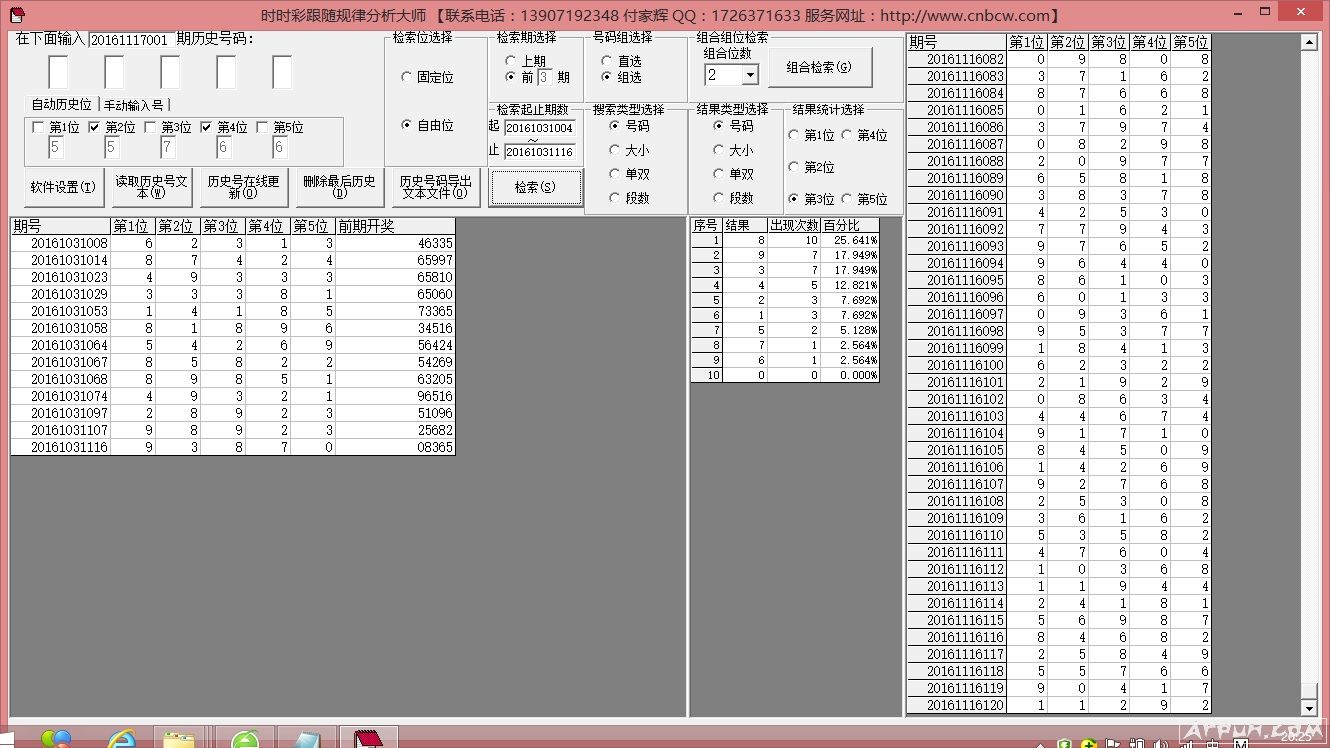This screenshot has width=1330, height=748.
Task: Click the 软件设置(T) button
Action: [x=63, y=187]
